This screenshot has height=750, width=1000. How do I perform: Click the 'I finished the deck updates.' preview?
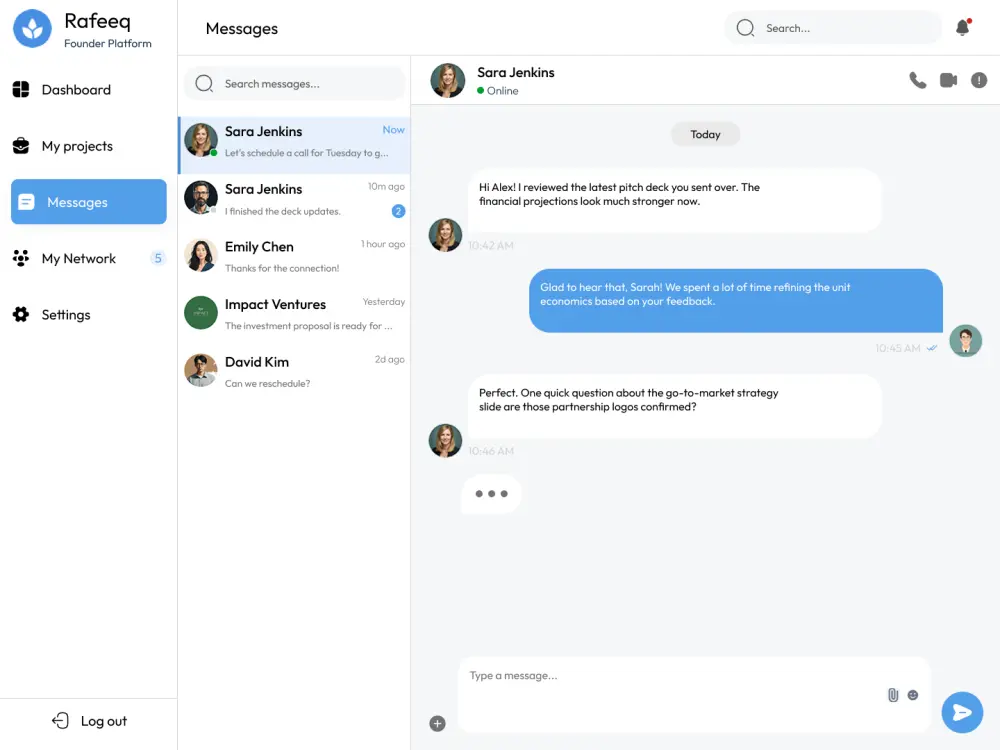click(x=283, y=211)
